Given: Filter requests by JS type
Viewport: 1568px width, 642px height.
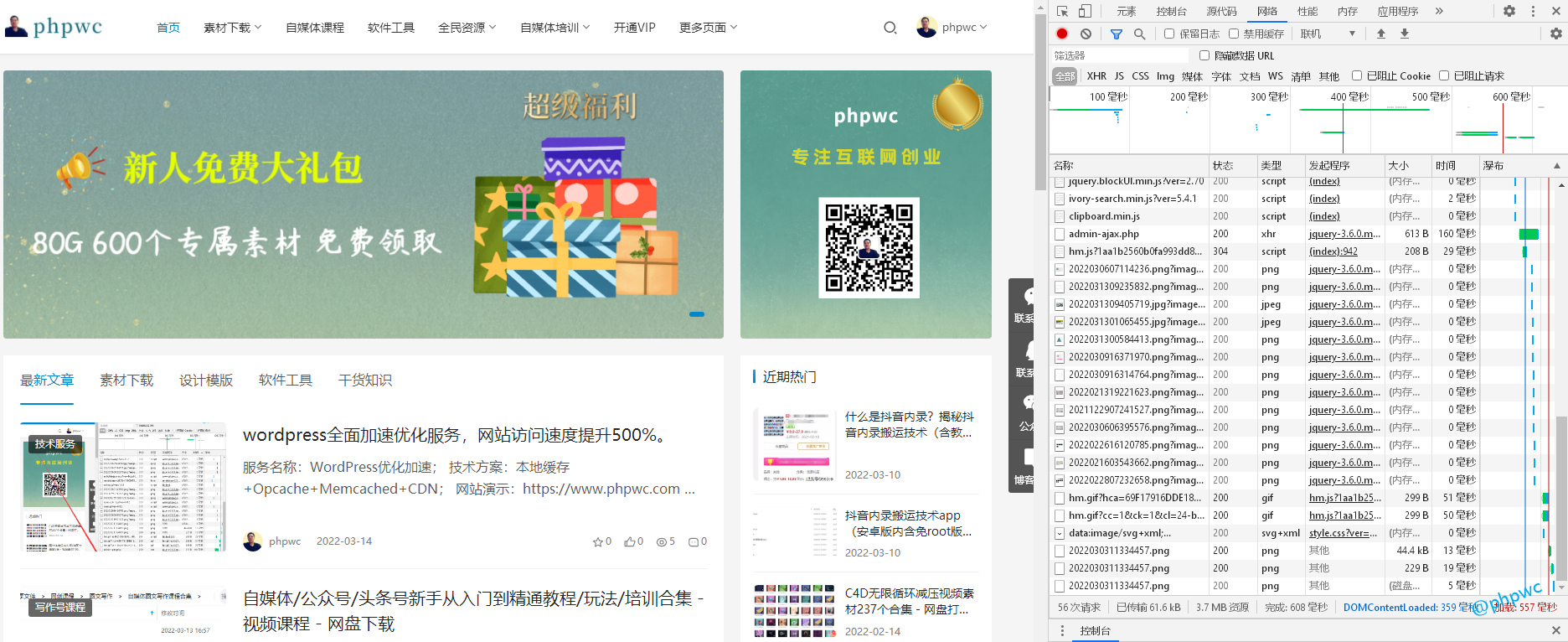Looking at the screenshot, I should pos(1119,76).
